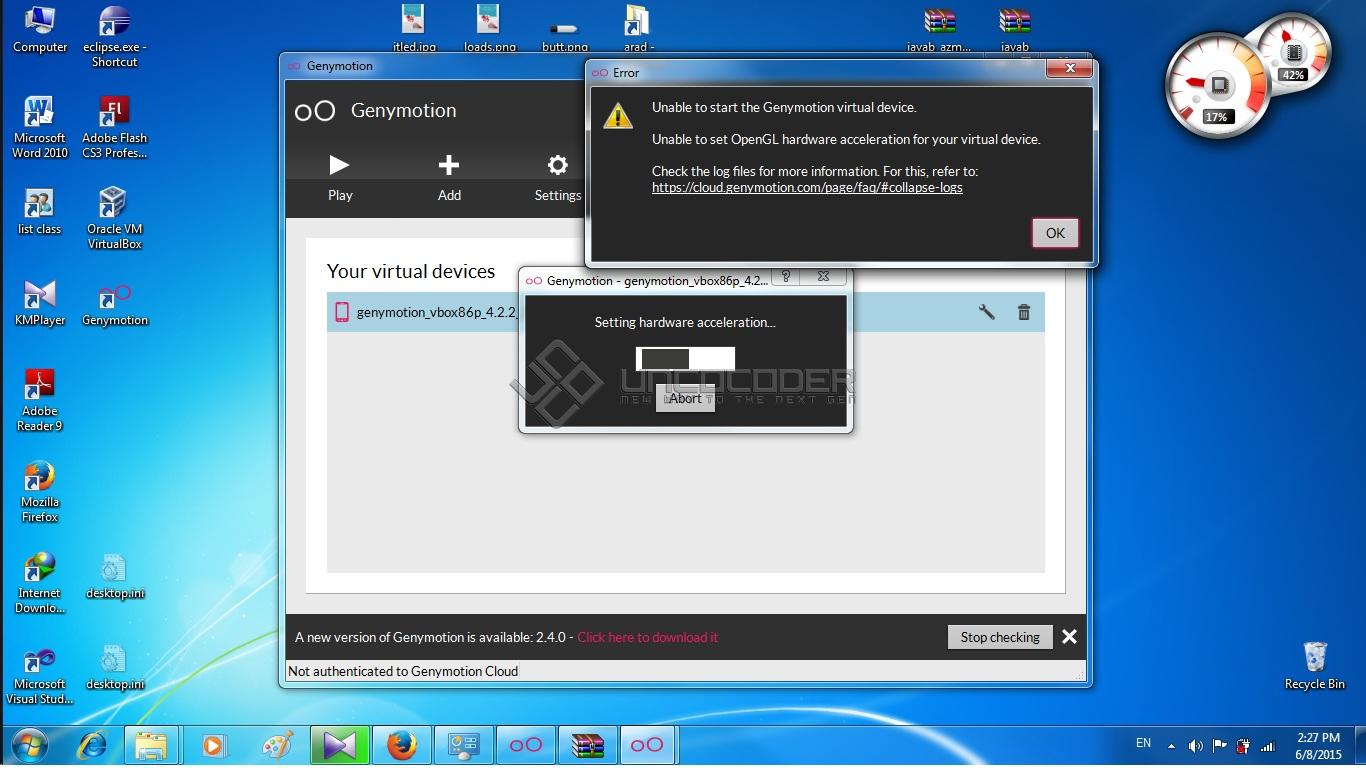Image resolution: width=1366 pixels, height=768 pixels.
Task: Select the Microsoft Word 2010 desktop icon
Action: pyautogui.click(x=40, y=128)
